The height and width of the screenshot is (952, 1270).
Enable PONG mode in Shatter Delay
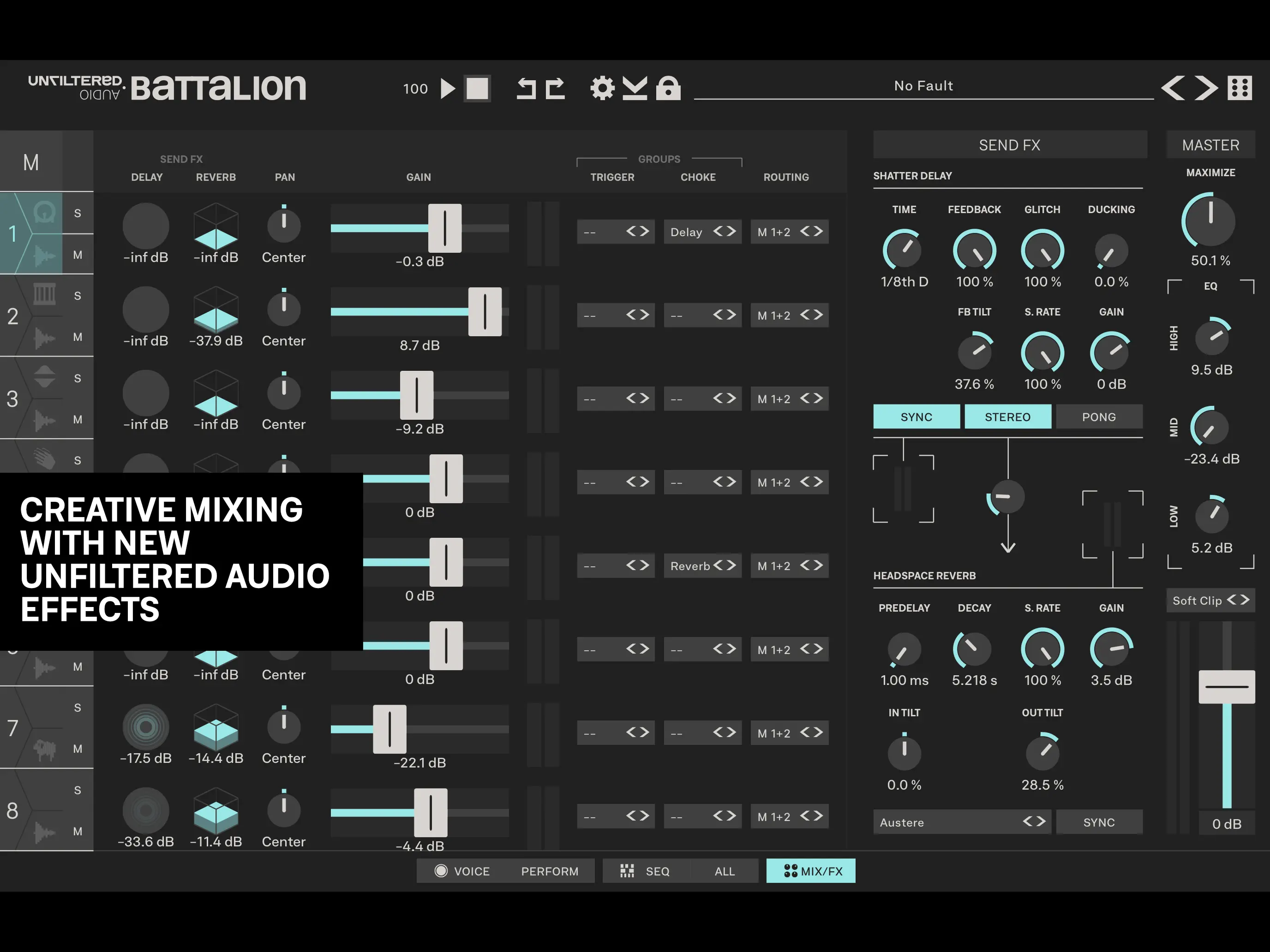click(x=1099, y=416)
